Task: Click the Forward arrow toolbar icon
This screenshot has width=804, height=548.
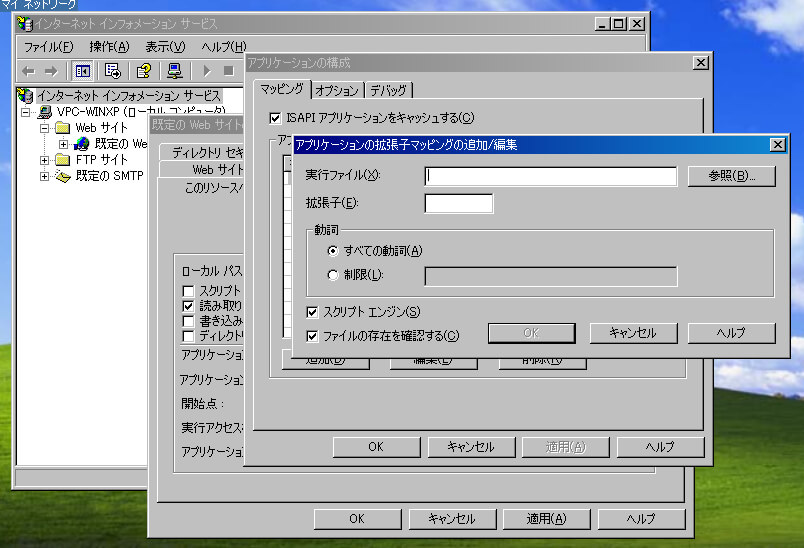Action: (50, 71)
